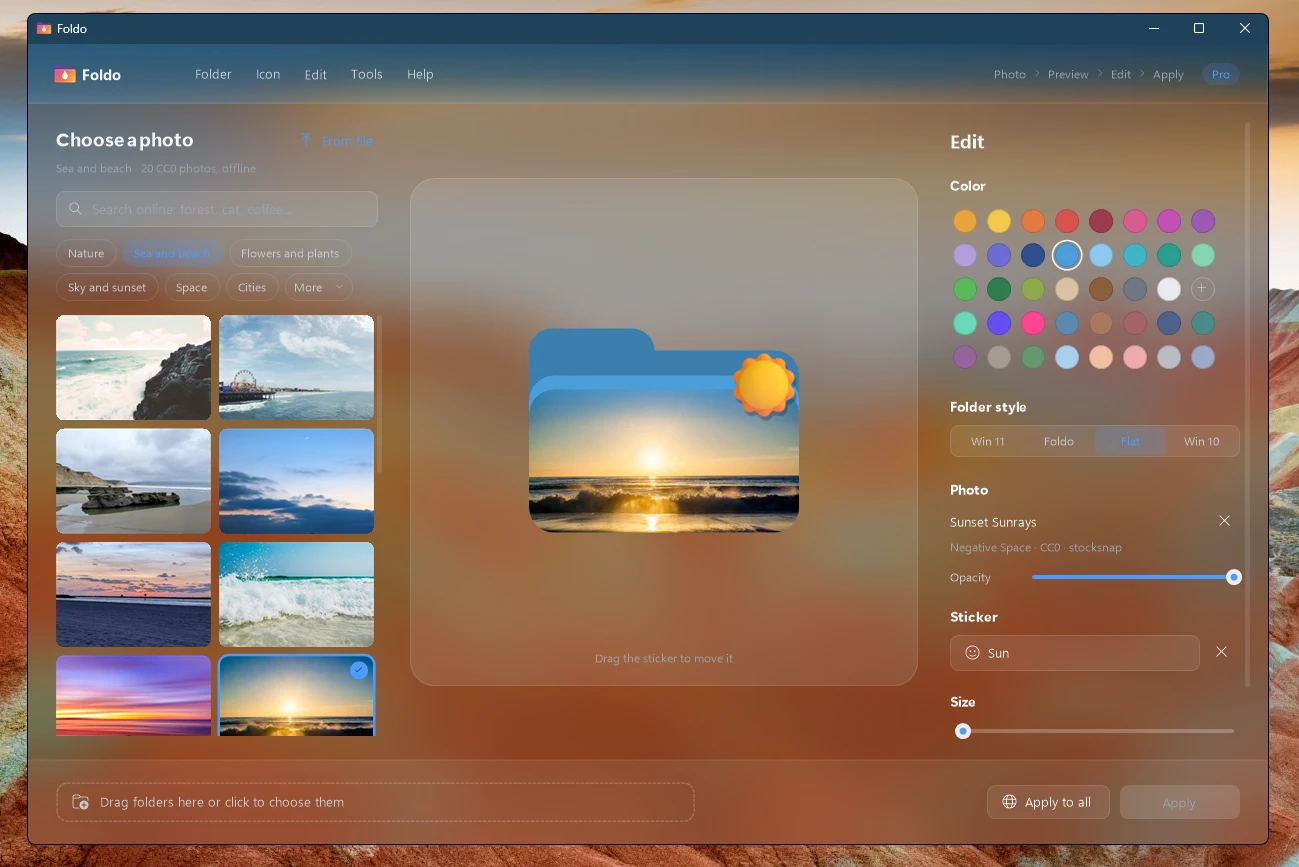
Task: Maximize the Foldo window
Action: tap(1199, 29)
